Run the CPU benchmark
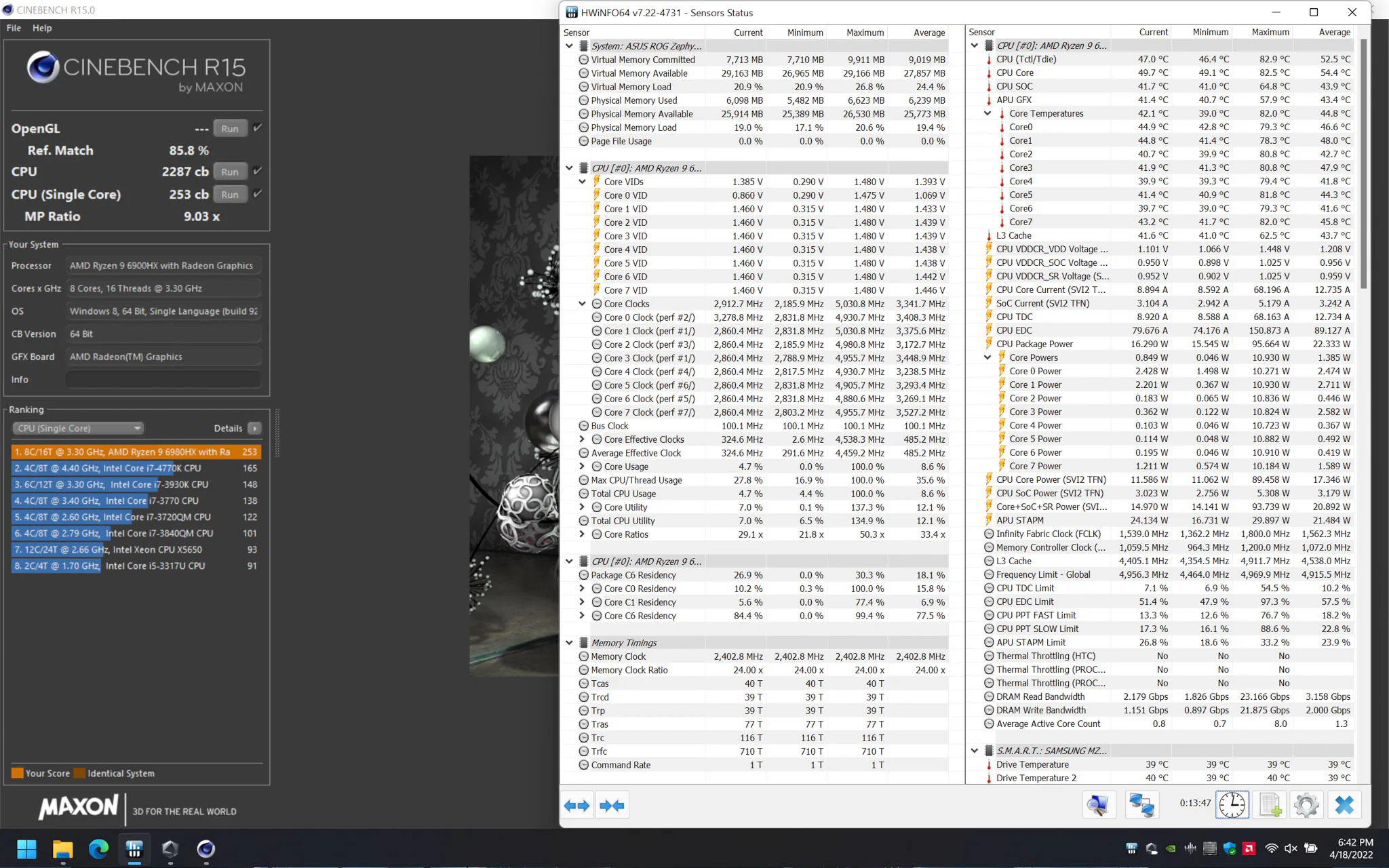Screen dimensions: 1389x868 click(x=230, y=172)
